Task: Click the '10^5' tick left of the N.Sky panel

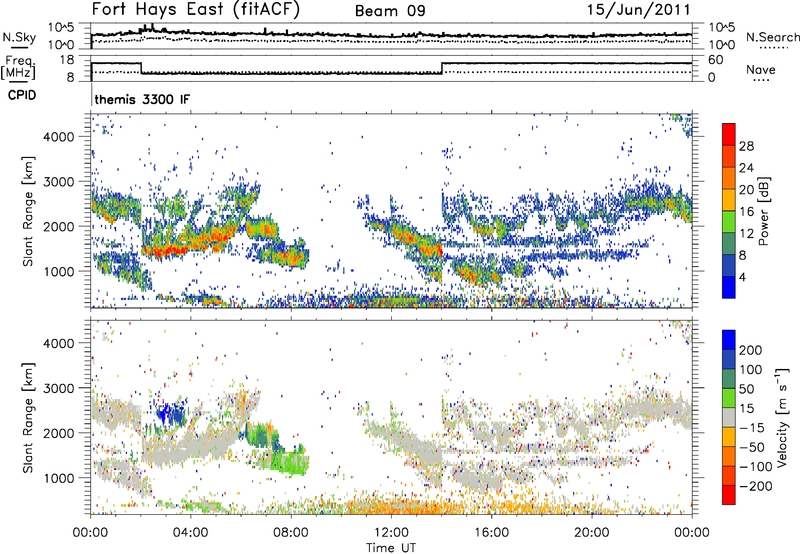Action: pyautogui.click(x=61, y=28)
